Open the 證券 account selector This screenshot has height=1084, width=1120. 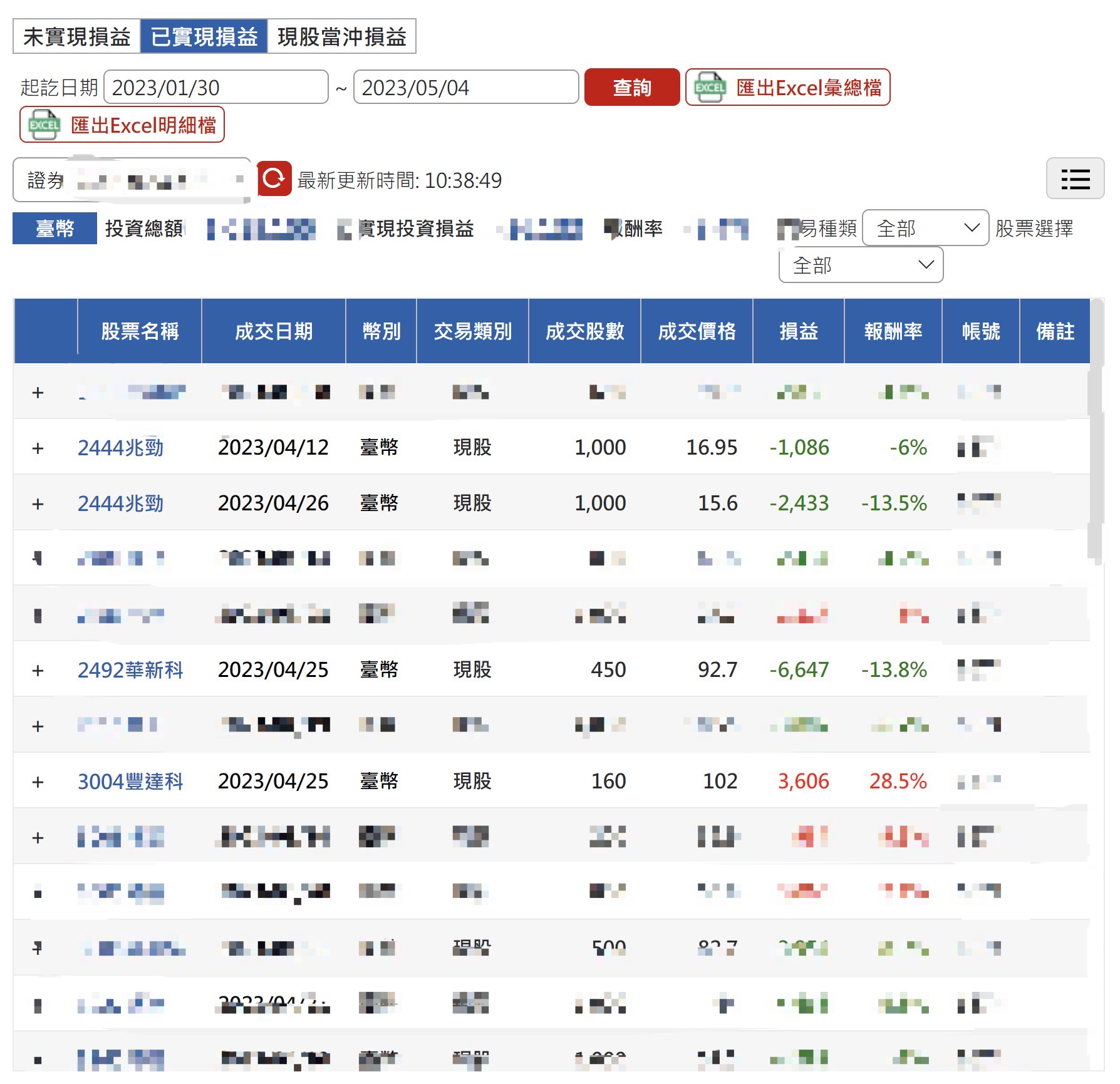[x=132, y=180]
